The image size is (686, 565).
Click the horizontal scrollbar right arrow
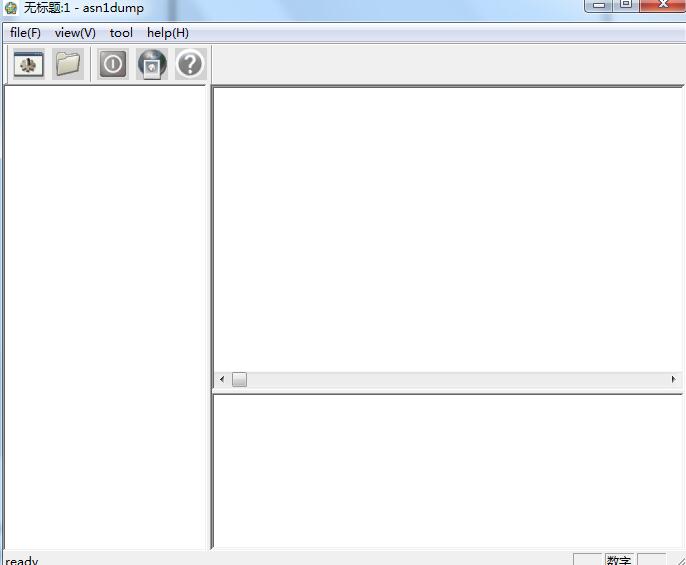tap(673, 379)
